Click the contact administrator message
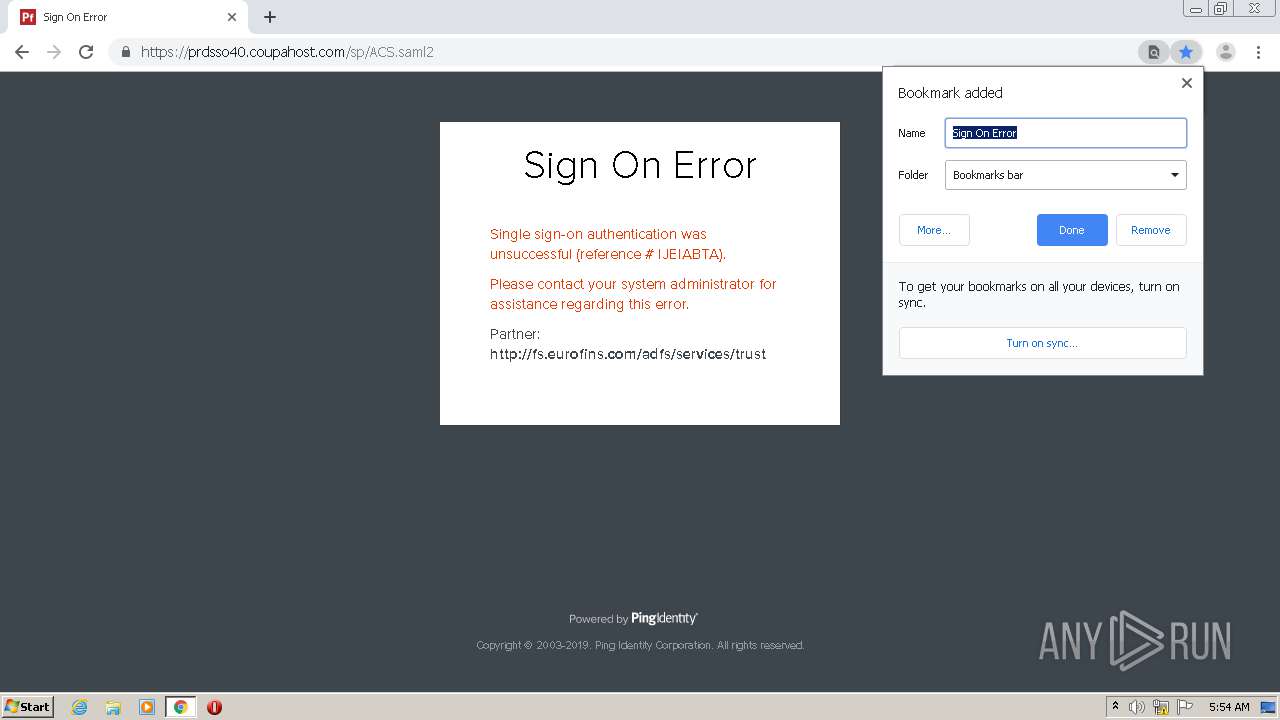 pos(633,294)
